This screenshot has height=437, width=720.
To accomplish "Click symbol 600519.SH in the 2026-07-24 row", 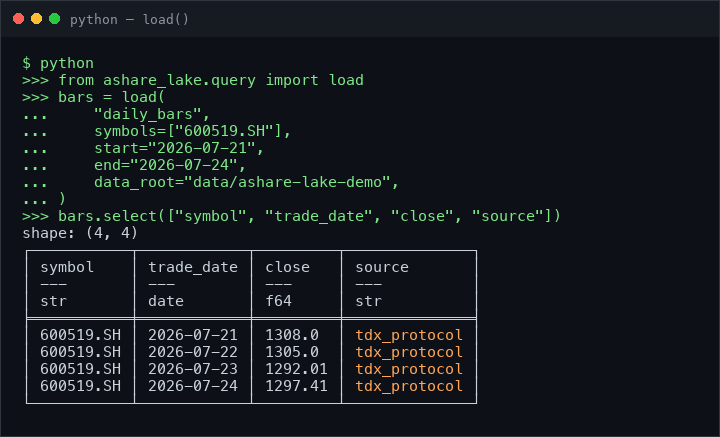I will tap(80, 386).
